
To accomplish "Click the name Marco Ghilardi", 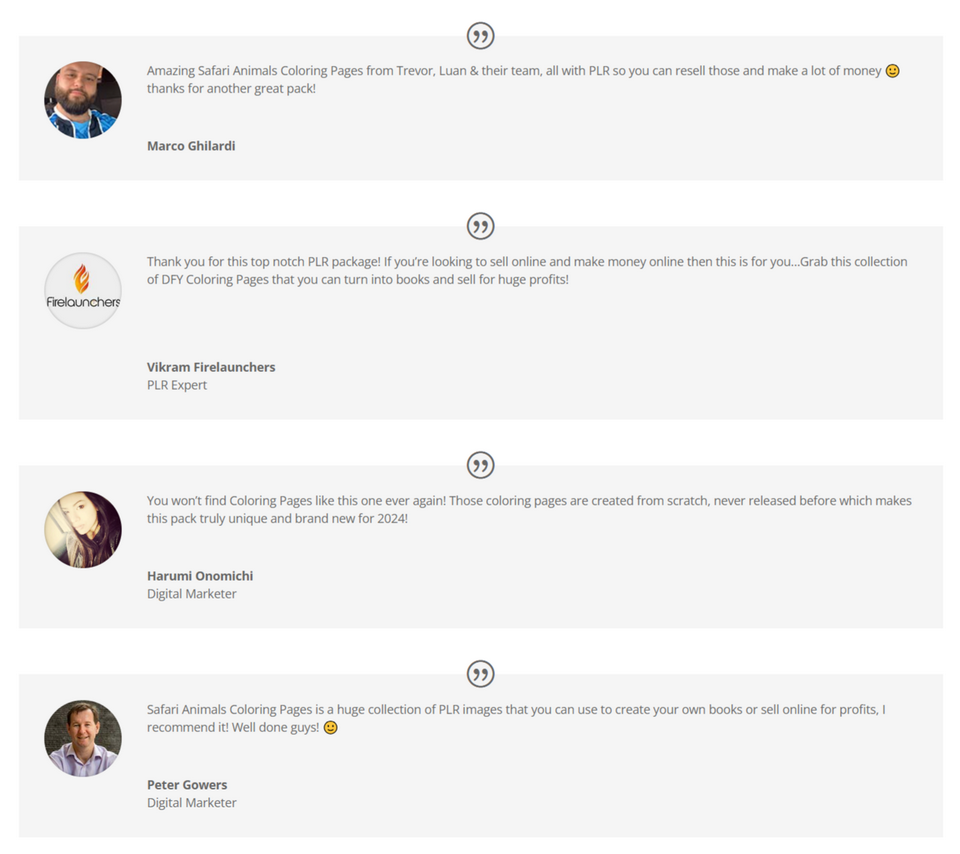I will tap(191, 146).
